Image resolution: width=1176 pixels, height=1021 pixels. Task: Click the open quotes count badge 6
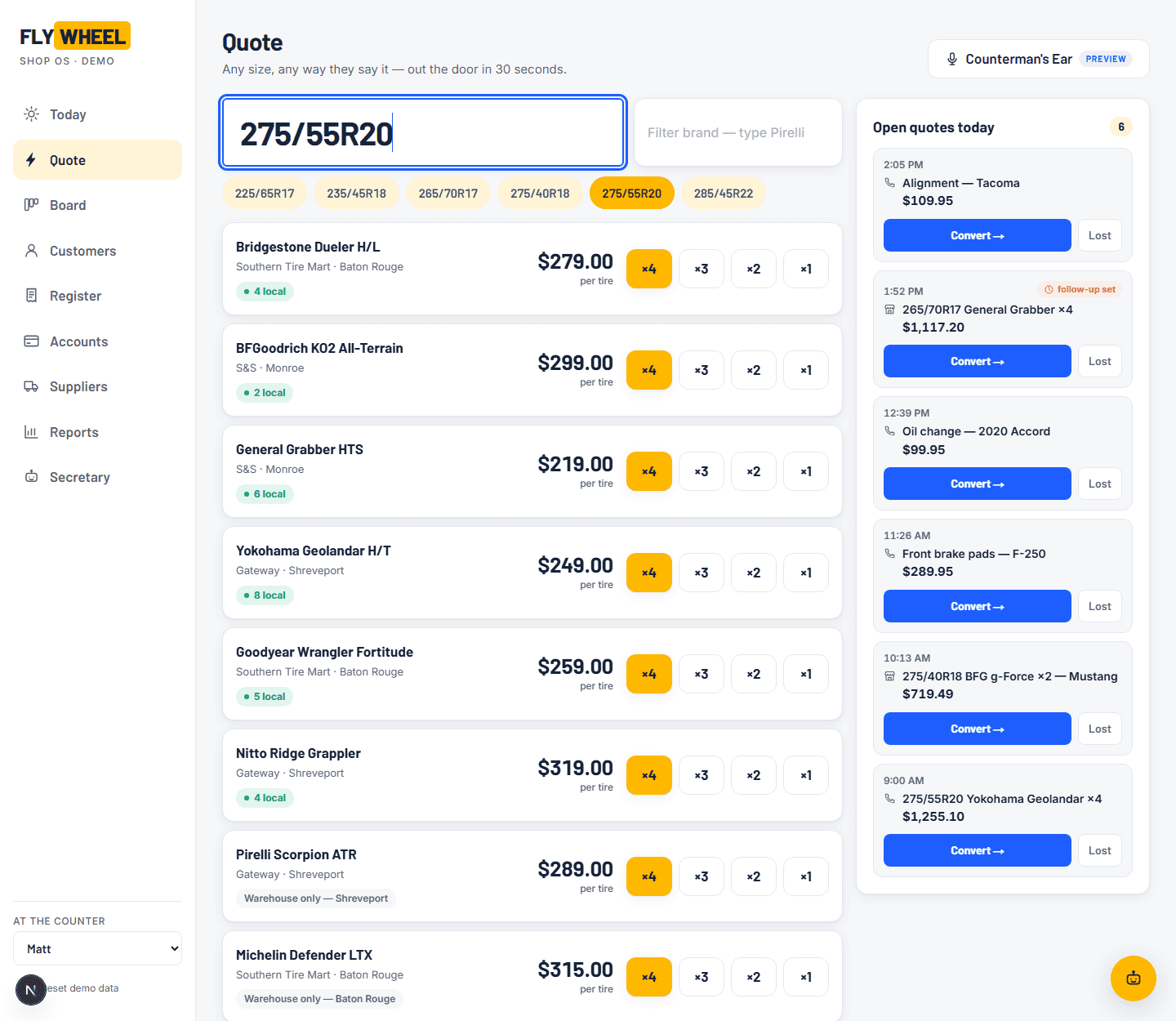tap(1121, 127)
